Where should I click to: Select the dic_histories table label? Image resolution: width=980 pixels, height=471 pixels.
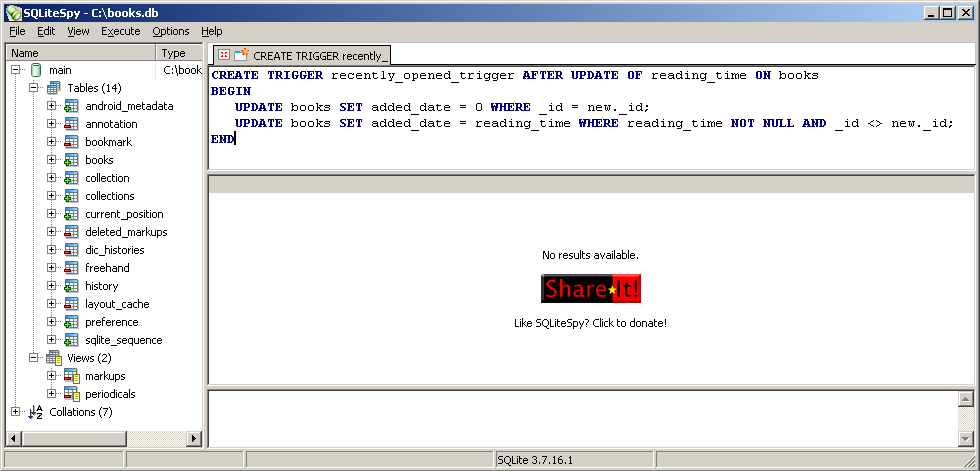point(115,250)
